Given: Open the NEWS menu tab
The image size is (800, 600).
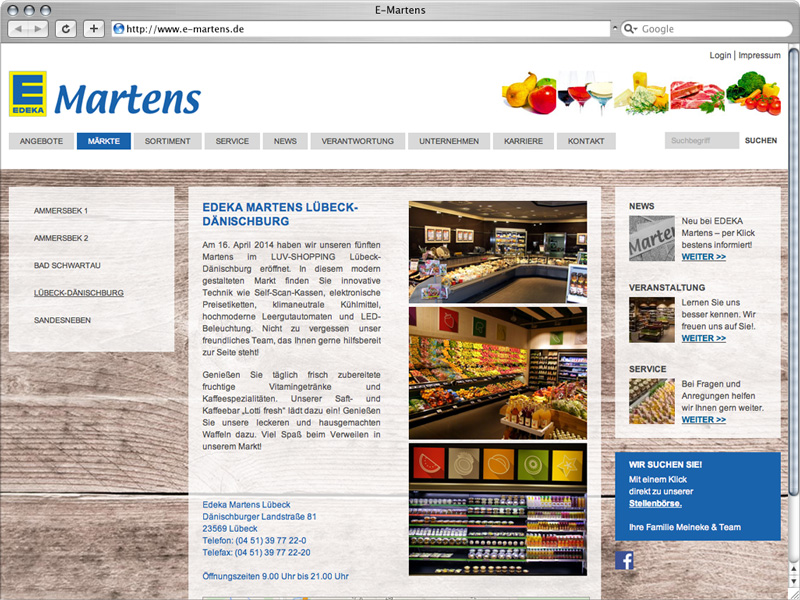Looking at the screenshot, I should (285, 141).
